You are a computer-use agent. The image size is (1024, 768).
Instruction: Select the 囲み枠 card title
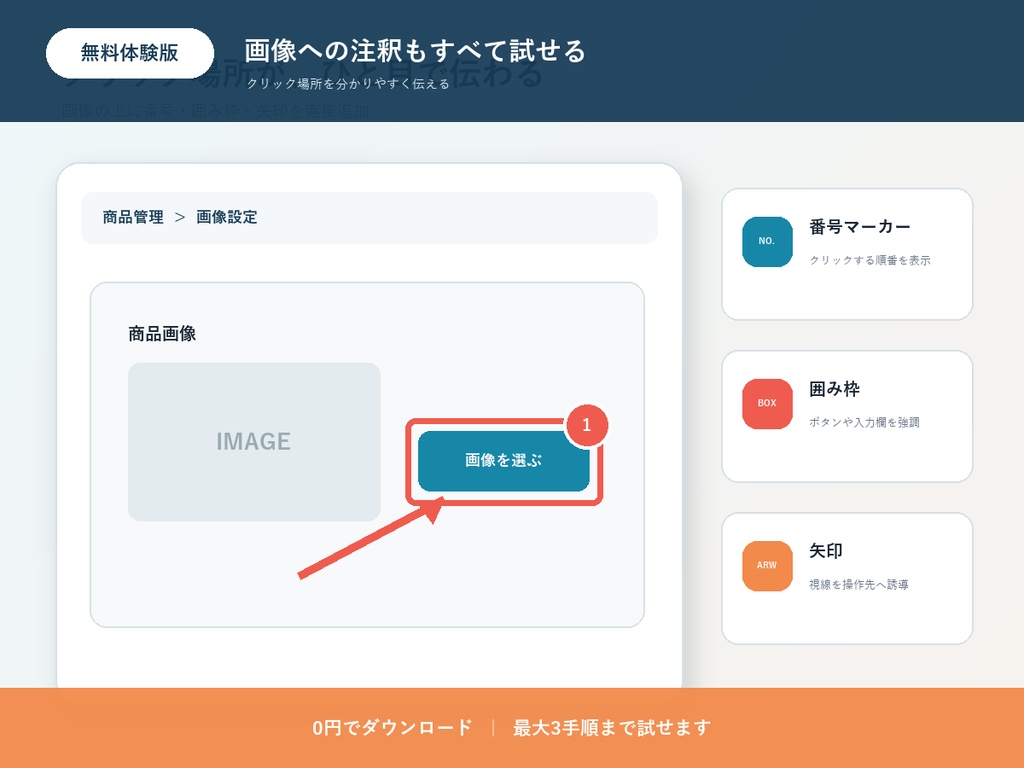pyautogui.click(x=835, y=389)
